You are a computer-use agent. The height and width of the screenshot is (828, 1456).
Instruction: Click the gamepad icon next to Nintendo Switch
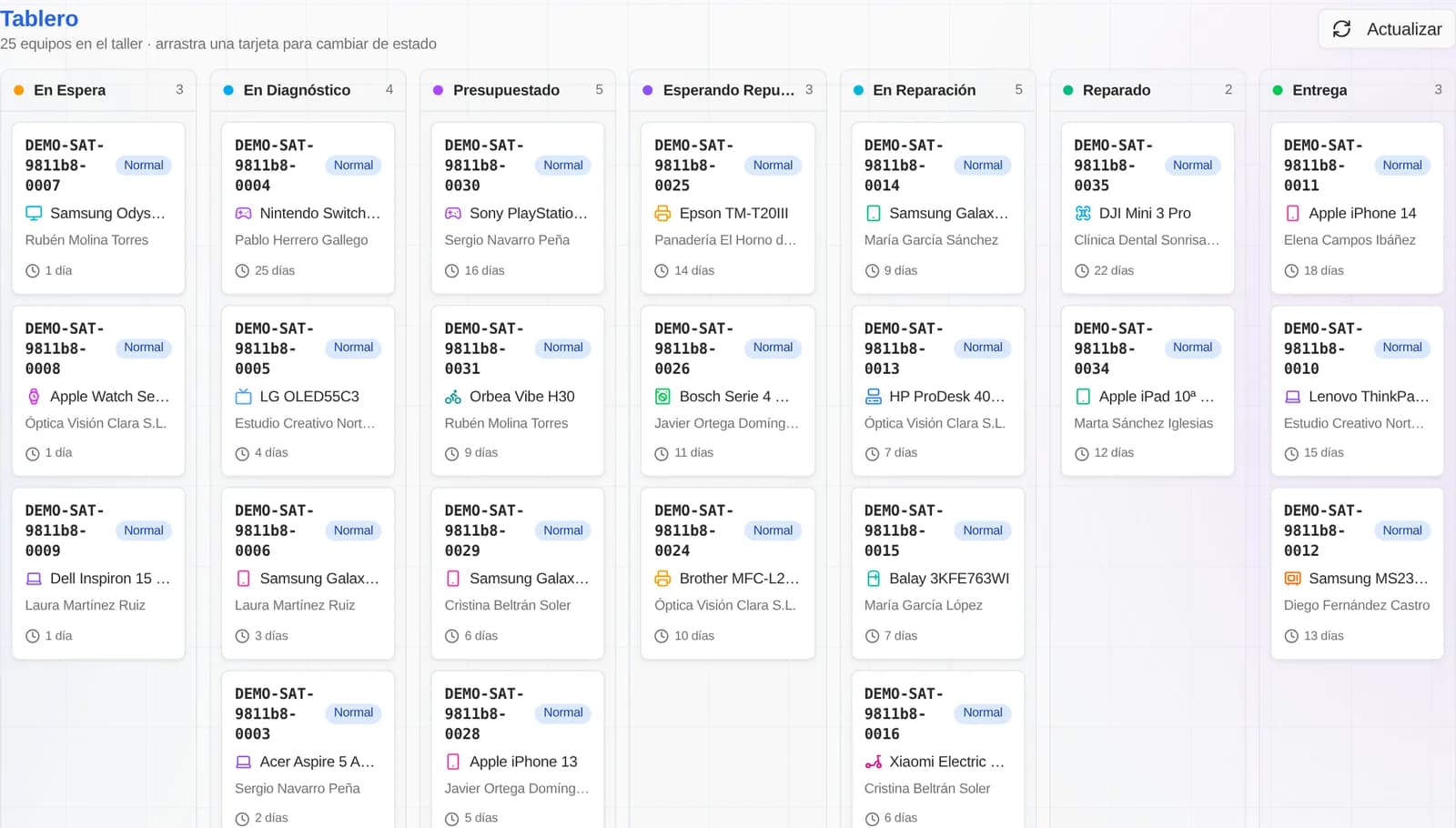[243, 214]
